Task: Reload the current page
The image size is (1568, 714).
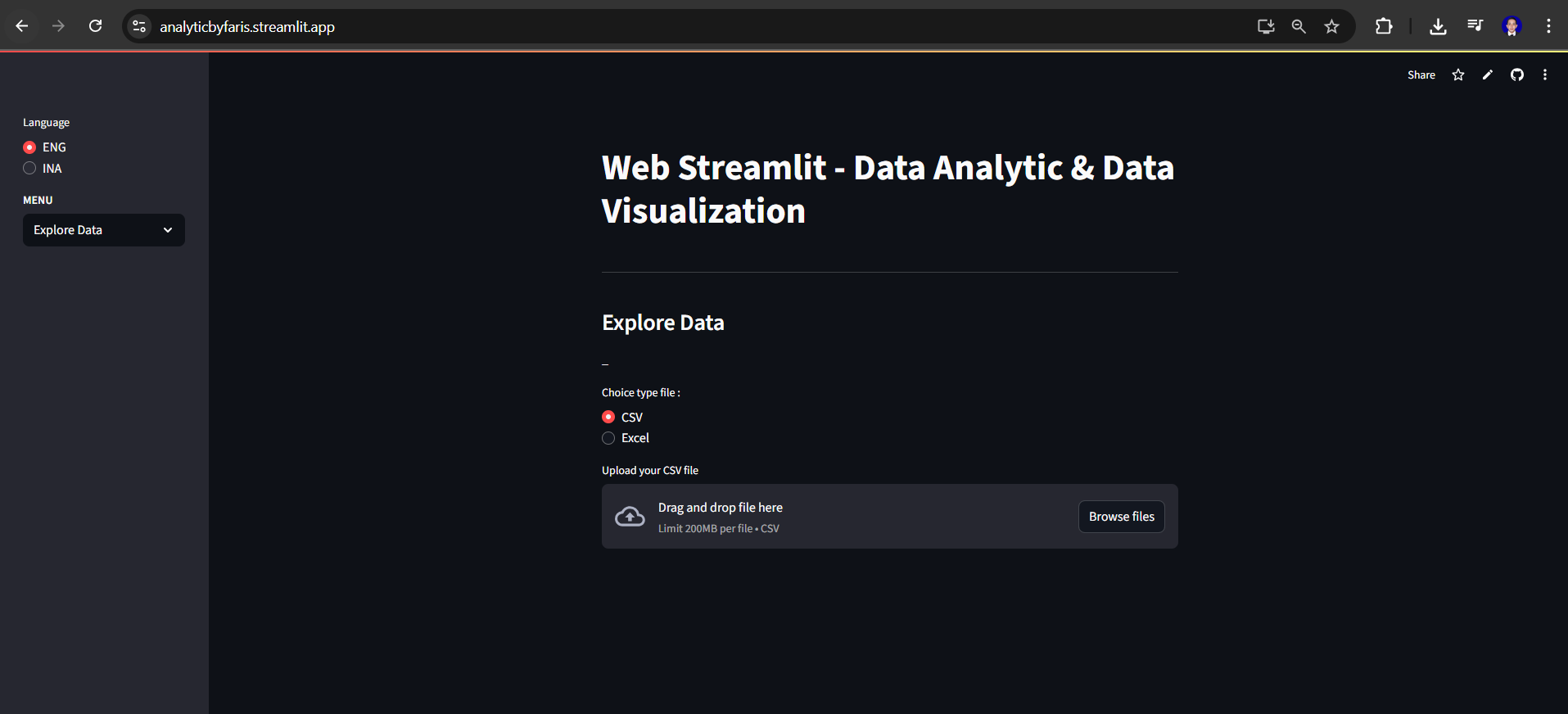Action: coord(96,26)
